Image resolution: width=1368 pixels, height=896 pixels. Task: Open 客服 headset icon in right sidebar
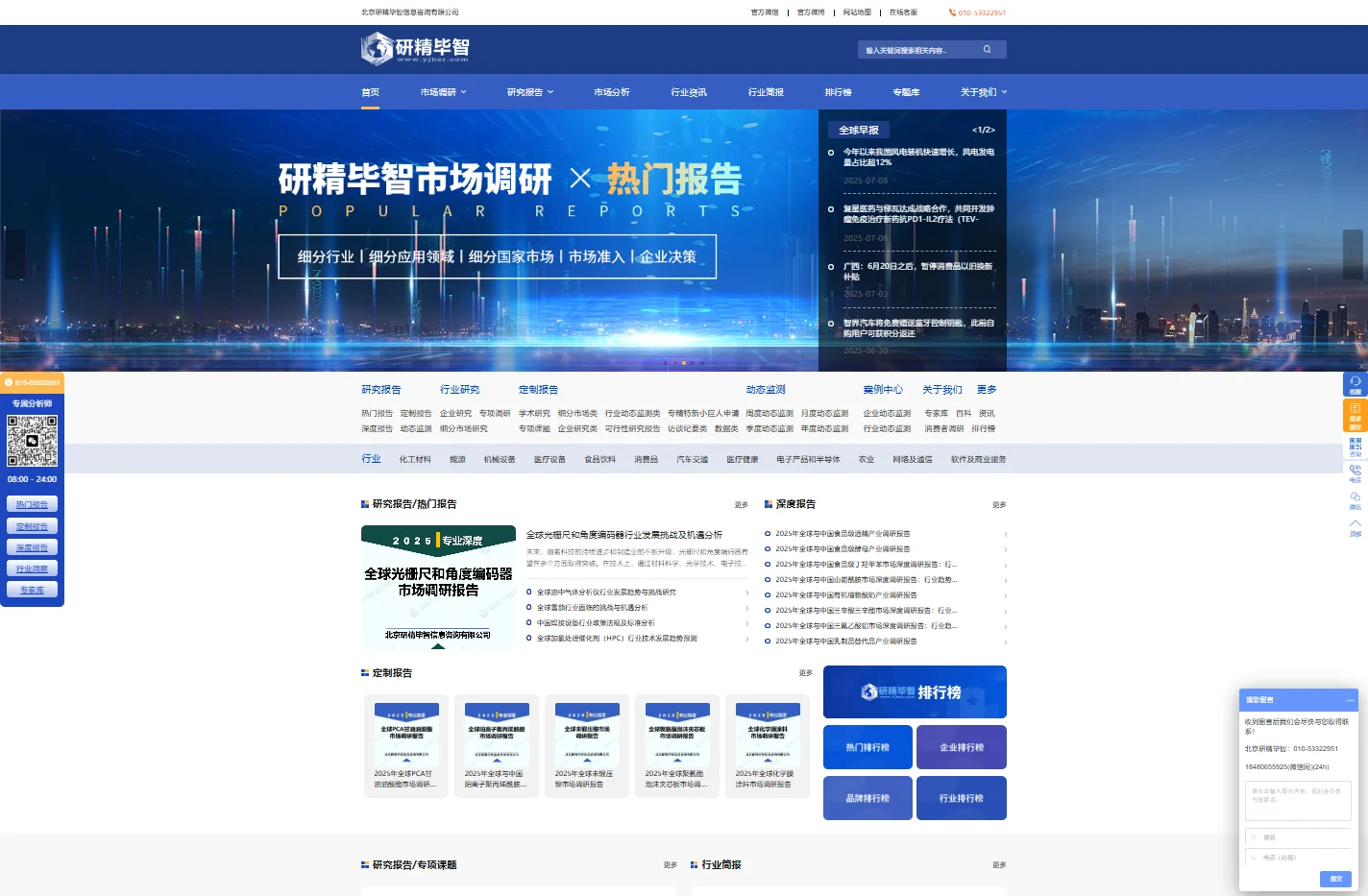click(1356, 384)
